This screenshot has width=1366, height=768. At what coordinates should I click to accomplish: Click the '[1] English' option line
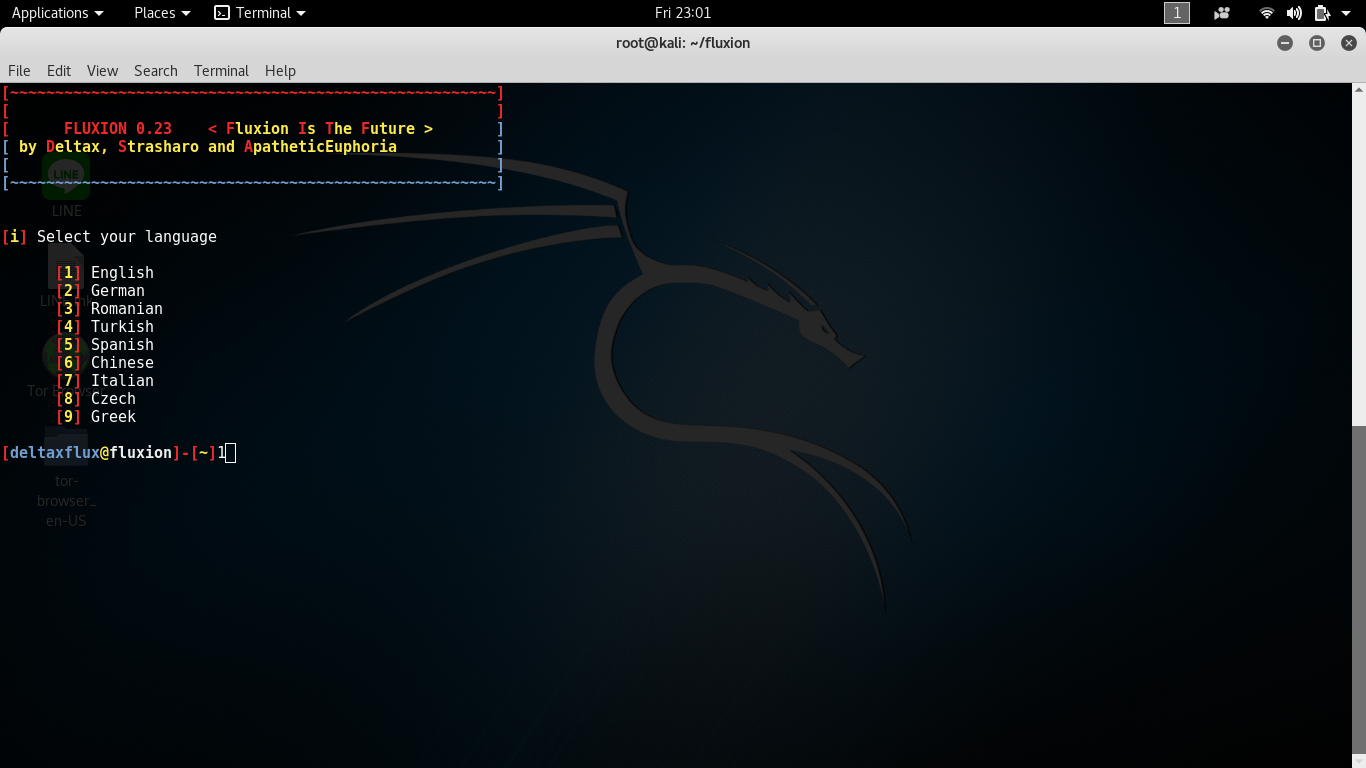pyautogui.click(x=105, y=273)
